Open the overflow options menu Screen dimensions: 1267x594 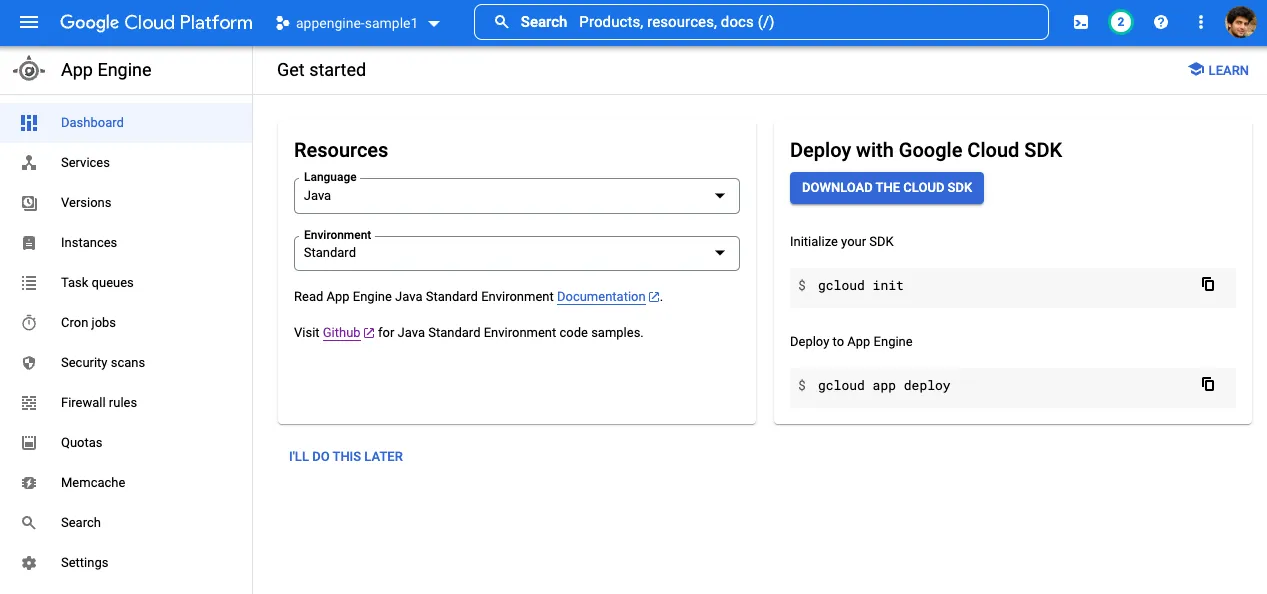tap(1200, 22)
